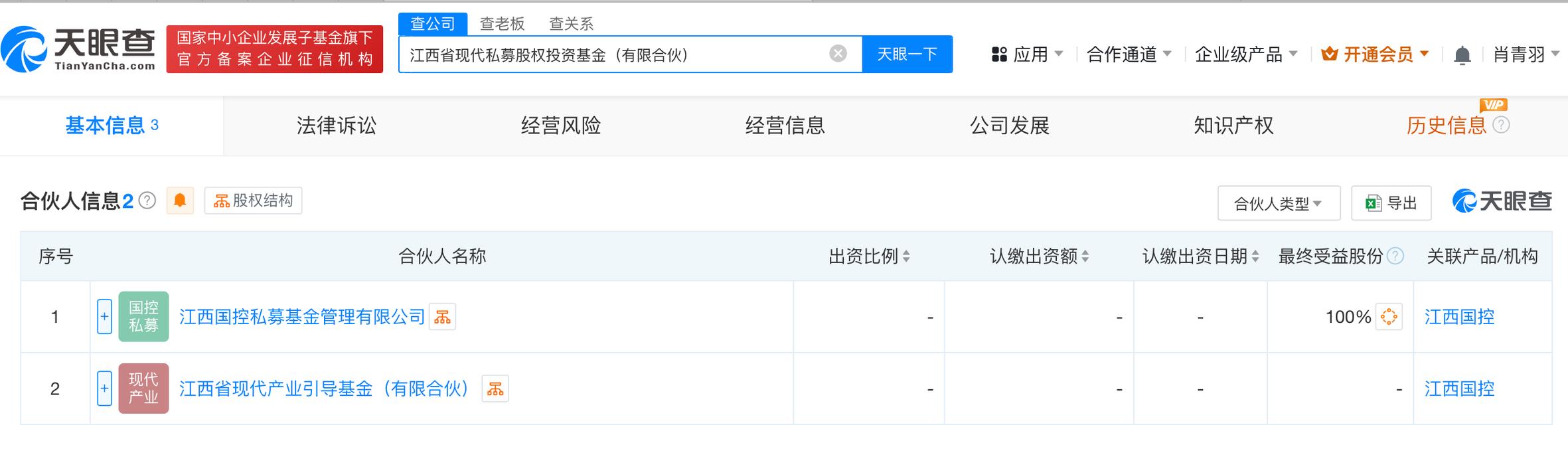Click the notification bell in top navigation
Viewport: 1568px width, 449px height.
coord(1462,55)
